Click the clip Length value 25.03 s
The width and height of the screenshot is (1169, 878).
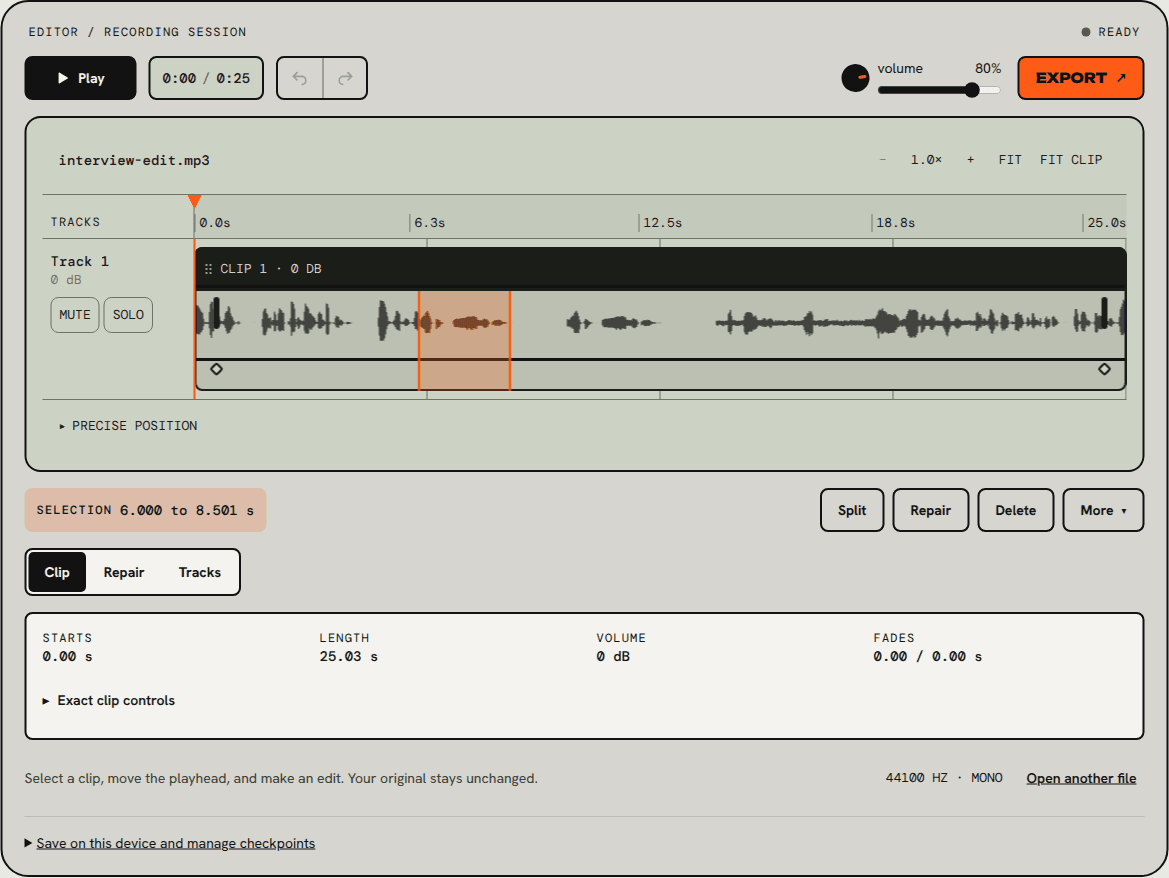click(x=348, y=657)
